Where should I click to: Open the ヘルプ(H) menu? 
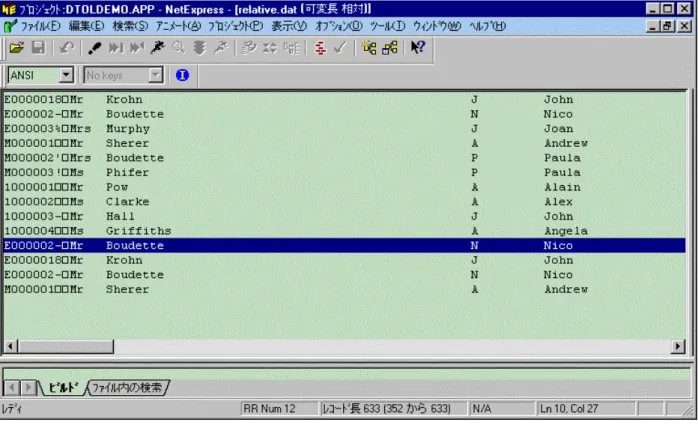[x=487, y=26]
